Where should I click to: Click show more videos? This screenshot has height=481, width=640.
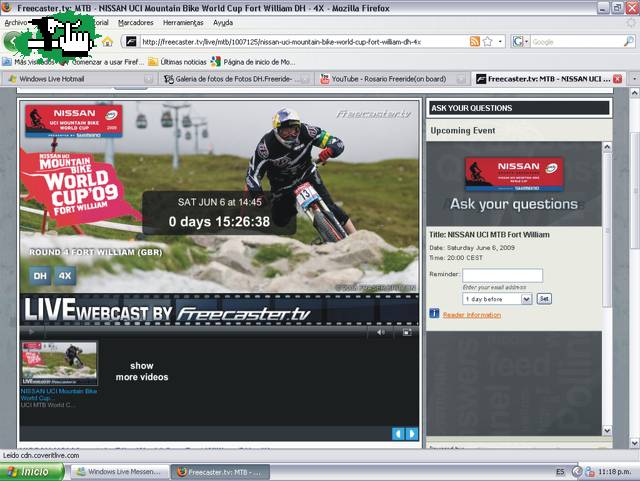(142, 371)
